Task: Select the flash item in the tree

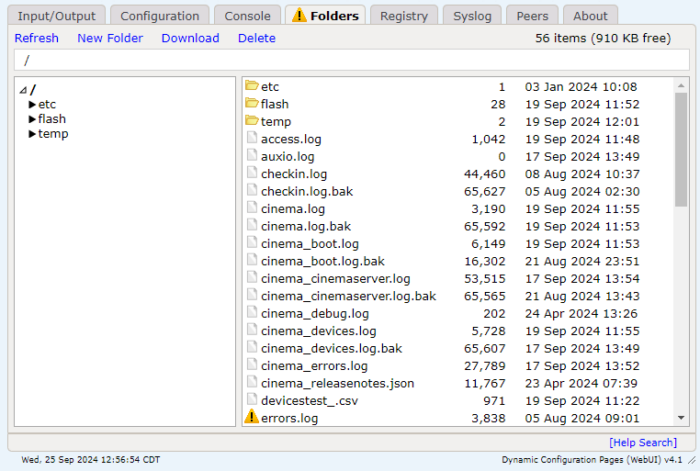Action: tap(52, 119)
